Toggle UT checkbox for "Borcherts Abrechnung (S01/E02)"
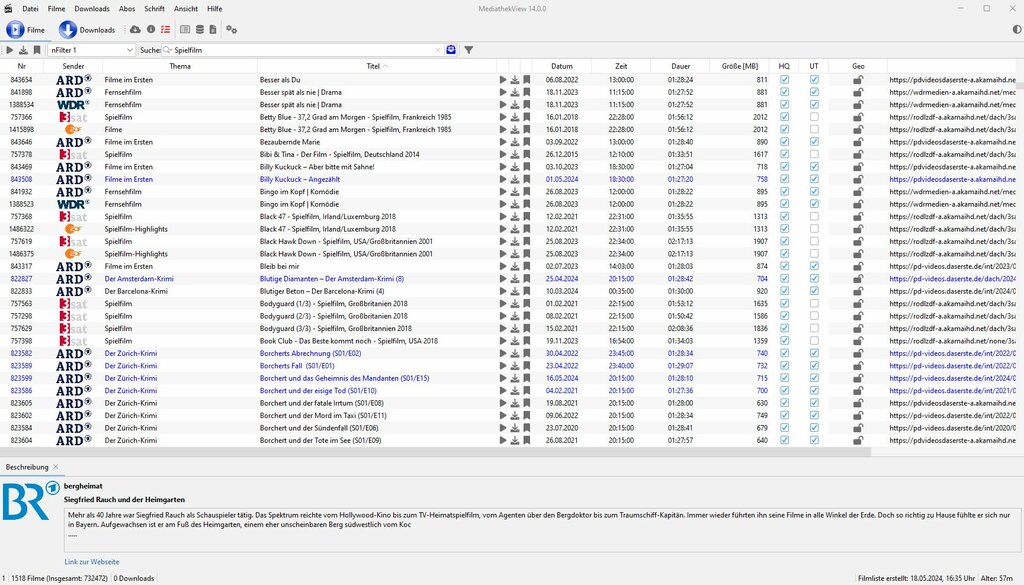The width and height of the screenshot is (1024, 585). (814, 353)
